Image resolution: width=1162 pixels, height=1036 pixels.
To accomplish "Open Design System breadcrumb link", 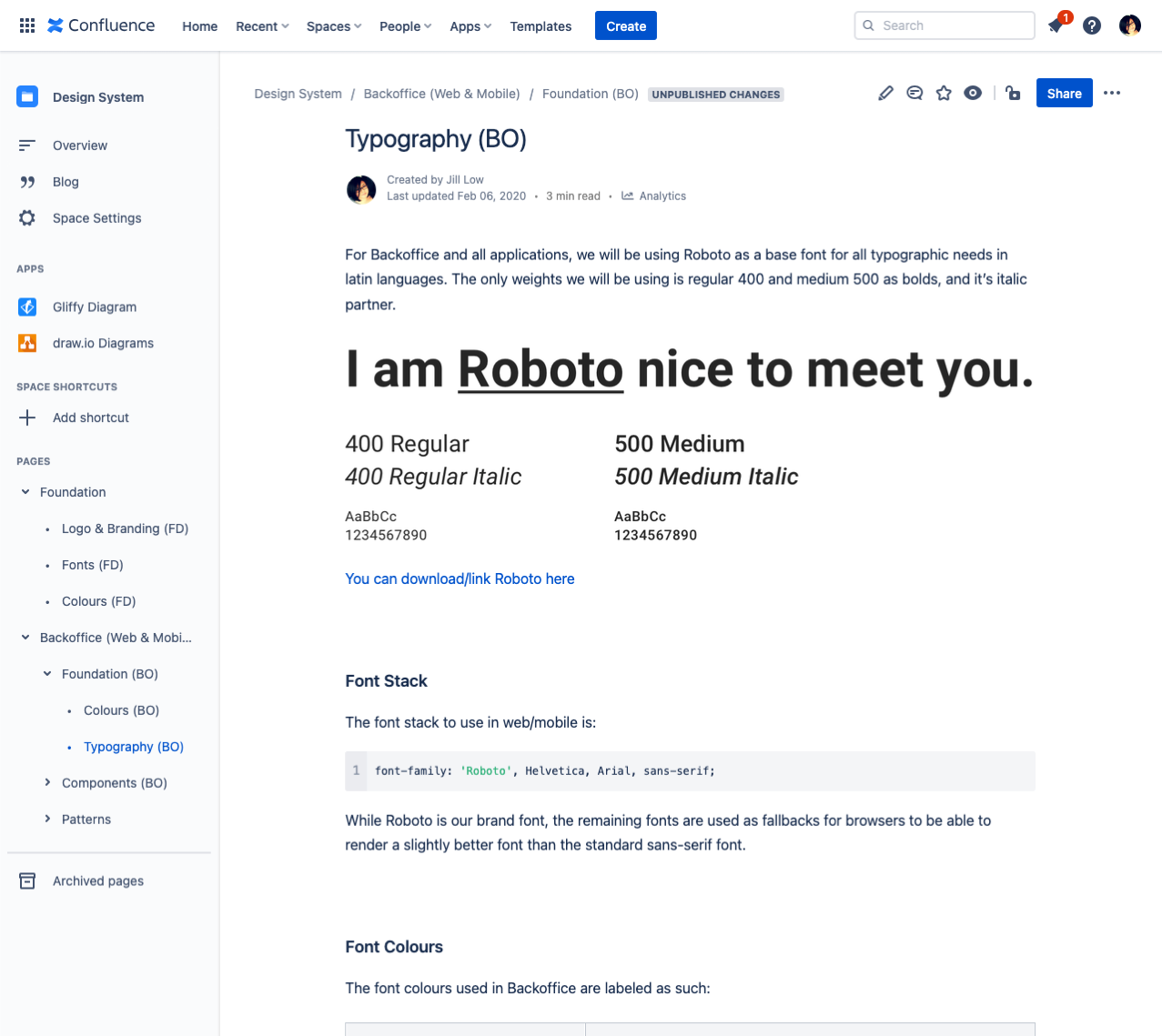I will (x=298, y=94).
